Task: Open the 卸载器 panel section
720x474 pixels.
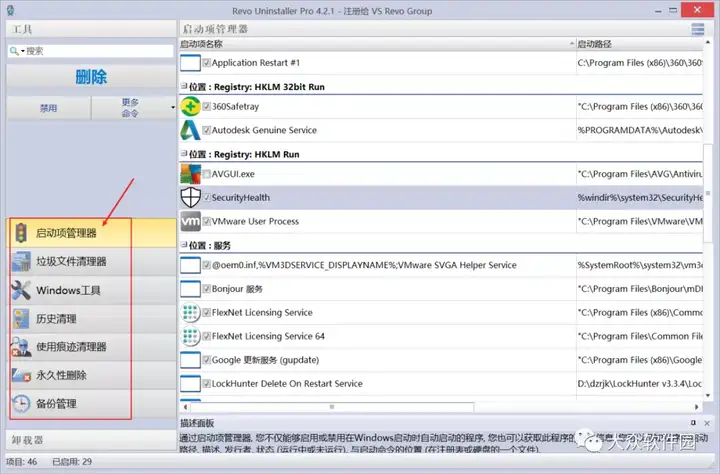Action: [x=91, y=440]
